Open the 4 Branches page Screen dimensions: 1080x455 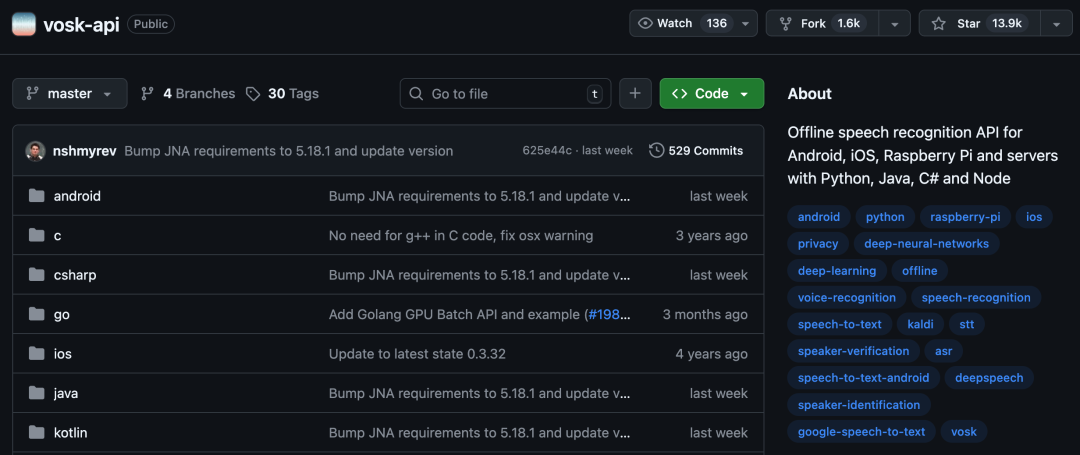188,93
